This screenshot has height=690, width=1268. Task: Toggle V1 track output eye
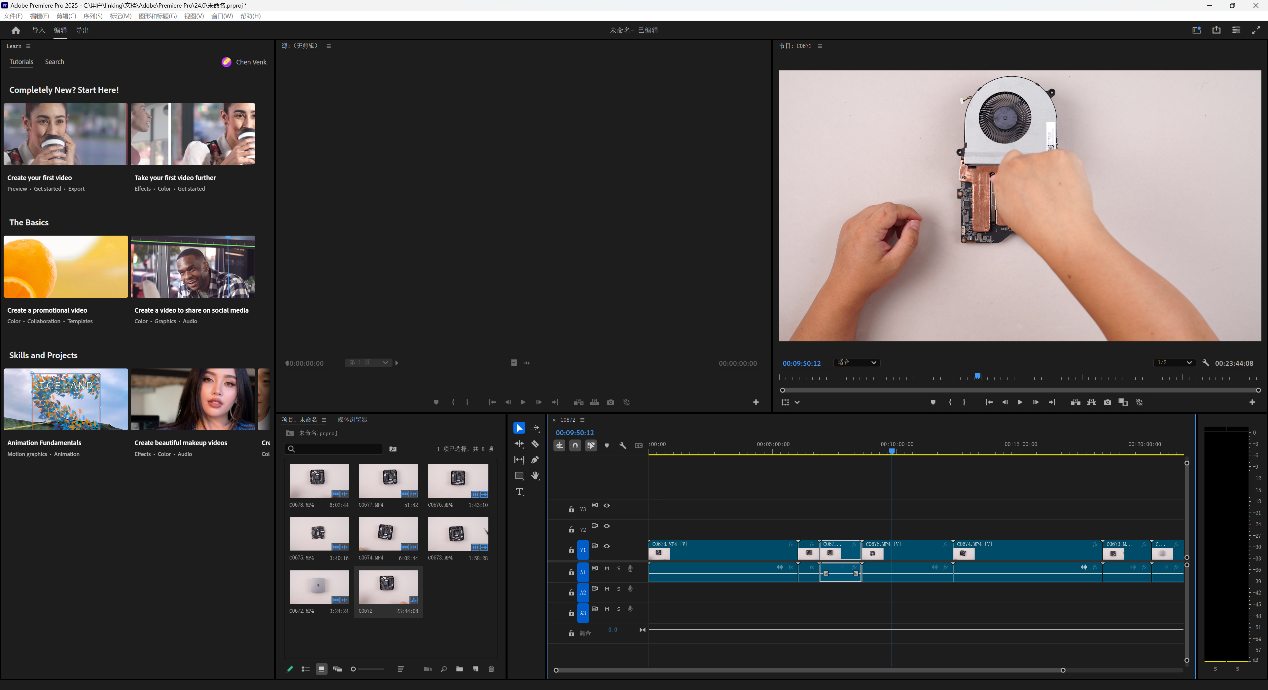606,546
